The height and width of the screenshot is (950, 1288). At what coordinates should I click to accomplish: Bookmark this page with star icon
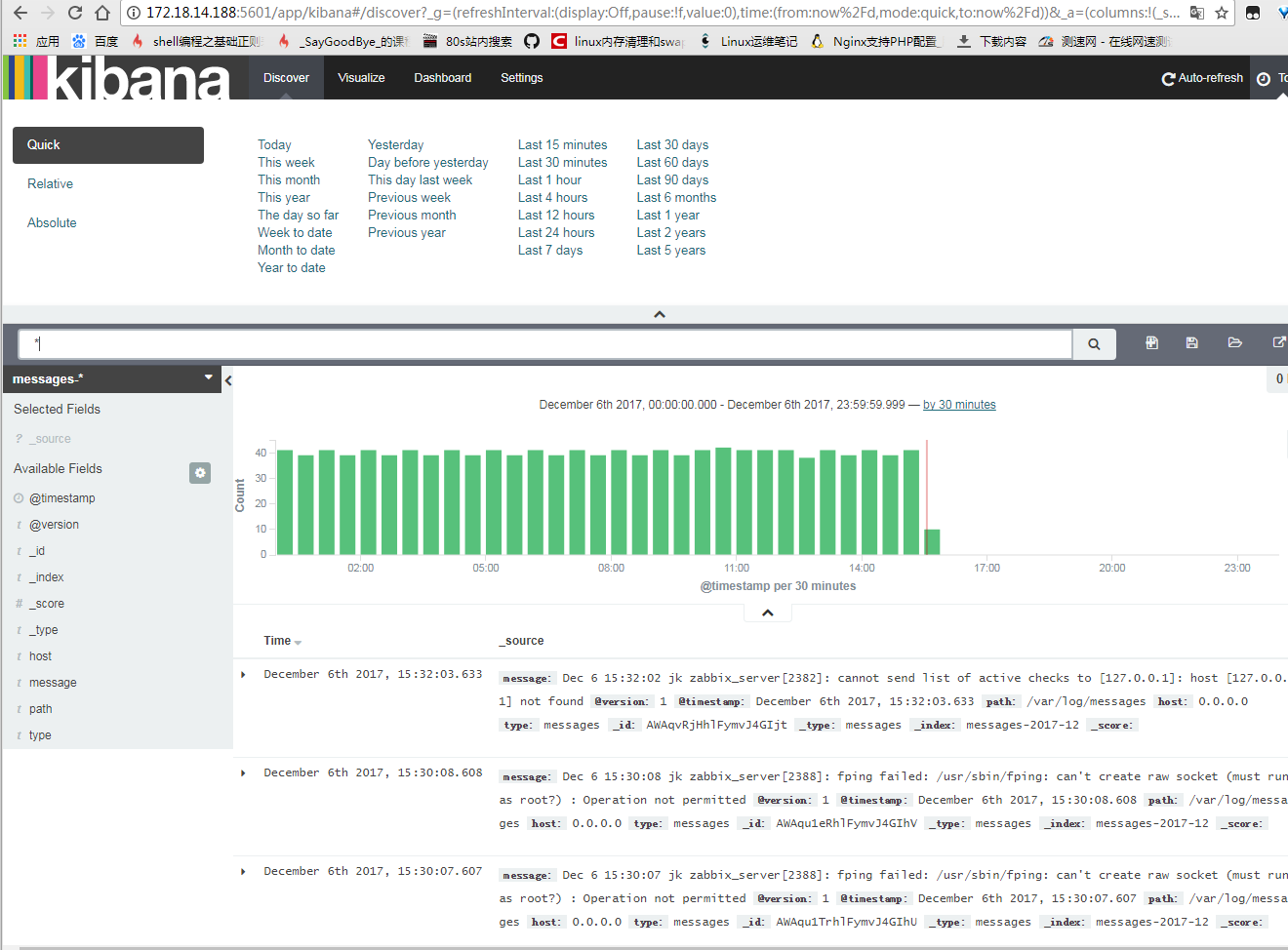[x=1222, y=14]
